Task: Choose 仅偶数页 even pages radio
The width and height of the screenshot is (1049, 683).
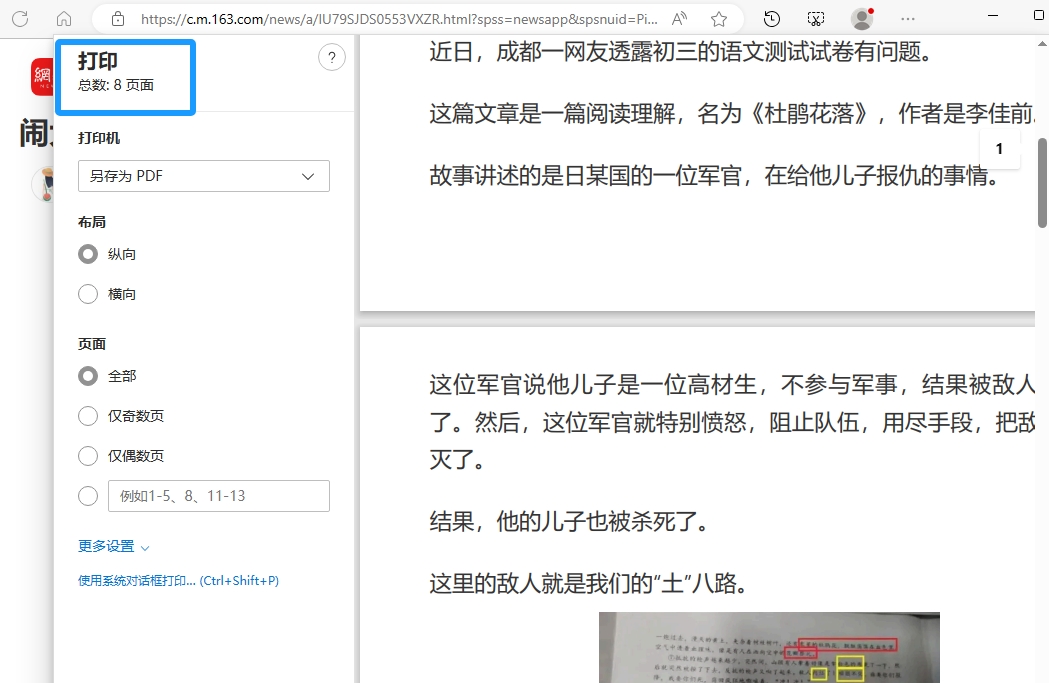Action: pyautogui.click(x=88, y=456)
